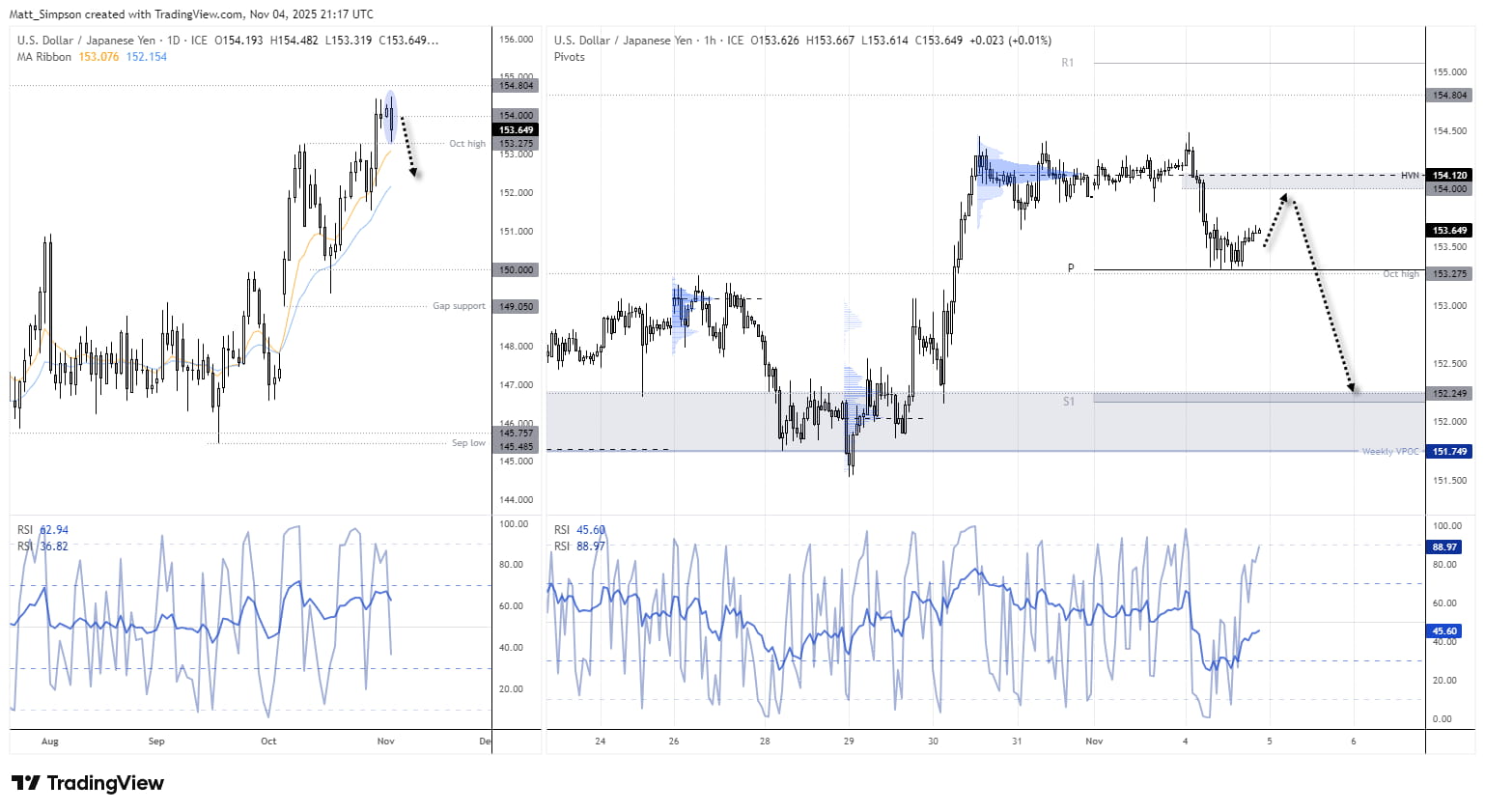Toggle the daily RSI indicator visibility

tap(25, 529)
